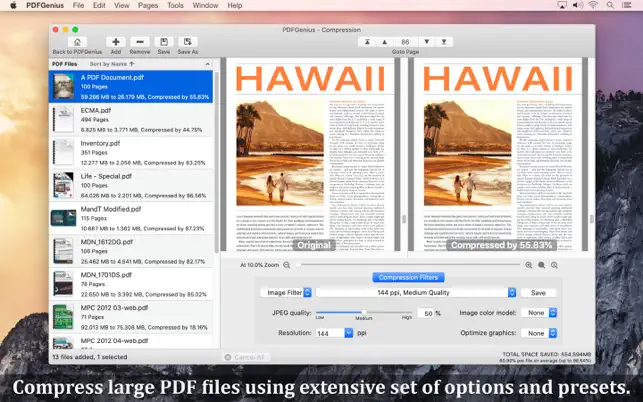Select MPC 2012 04-web.pdf in file list
This screenshot has width=643, height=402.
(x=131, y=342)
